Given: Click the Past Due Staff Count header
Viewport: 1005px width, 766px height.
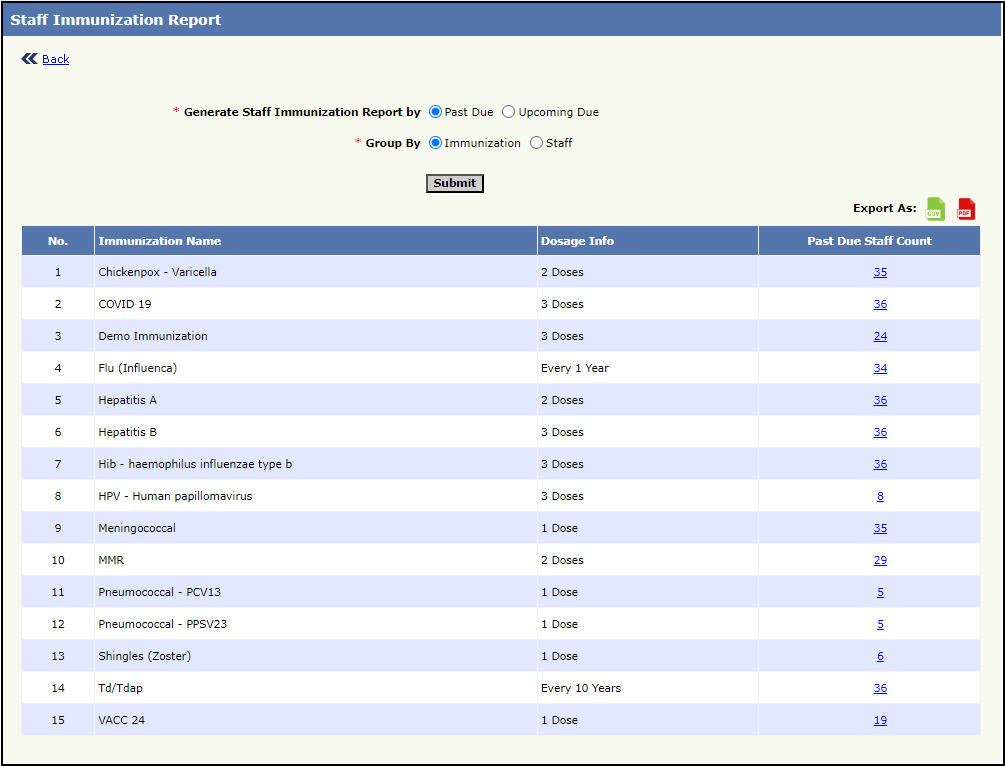Looking at the screenshot, I should point(869,241).
